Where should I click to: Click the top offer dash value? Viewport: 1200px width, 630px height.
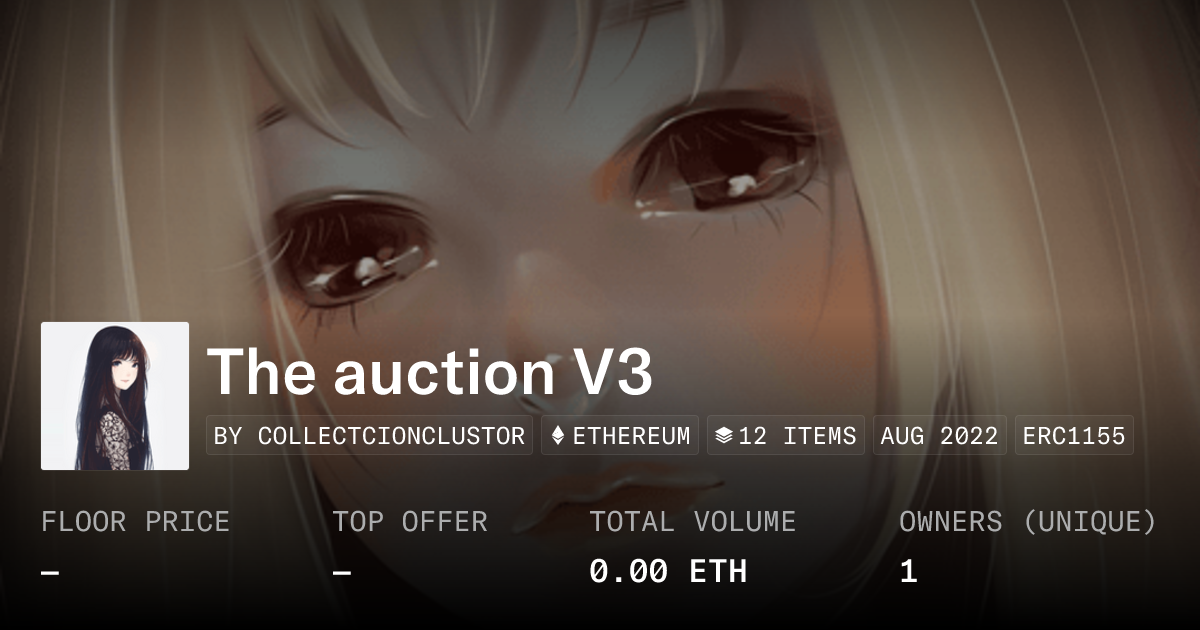pyautogui.click(x=342, y=572)
